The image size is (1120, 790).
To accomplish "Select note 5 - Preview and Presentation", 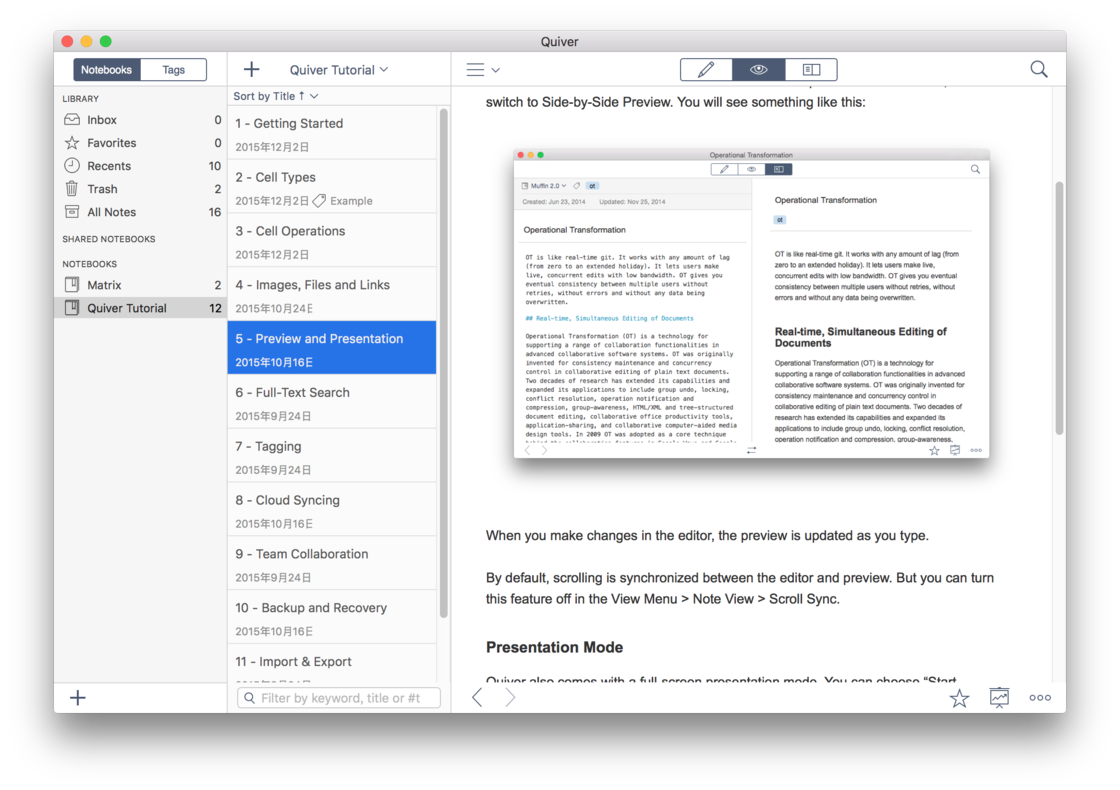I will 332,348.
